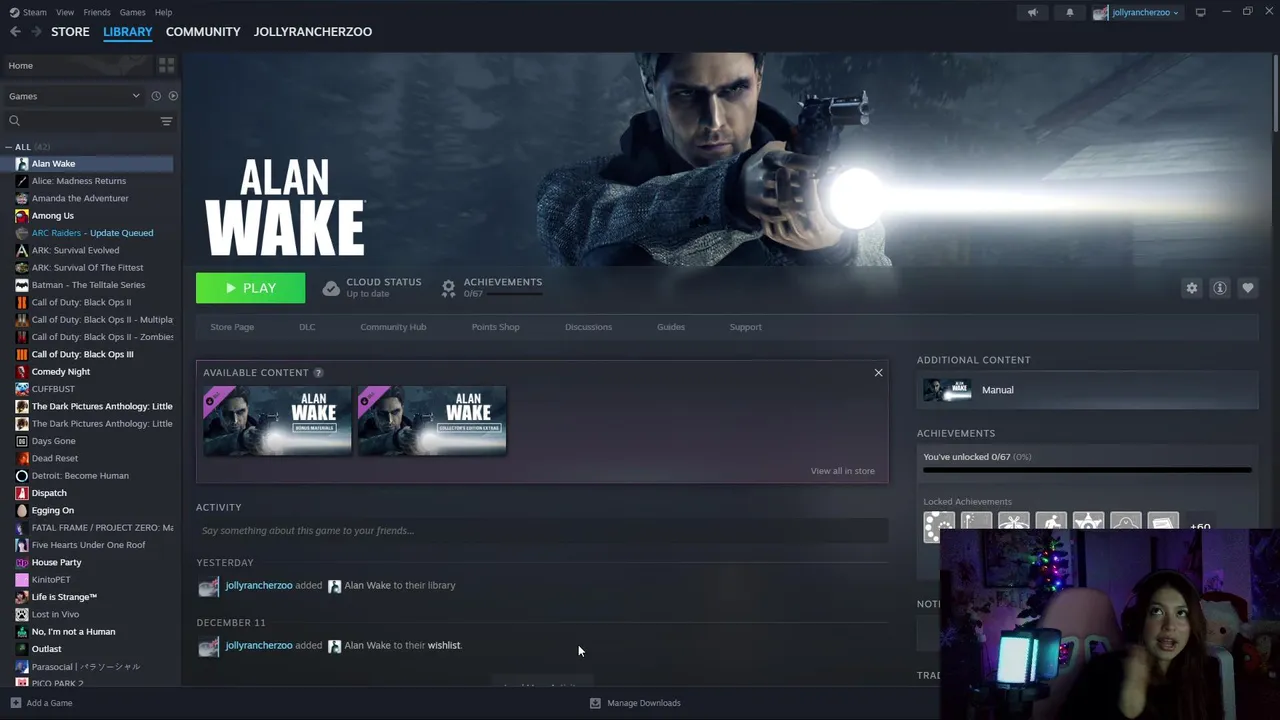Toggle sort by recent activity clock
The image size is (1280, 720).
tap(156, 96)
